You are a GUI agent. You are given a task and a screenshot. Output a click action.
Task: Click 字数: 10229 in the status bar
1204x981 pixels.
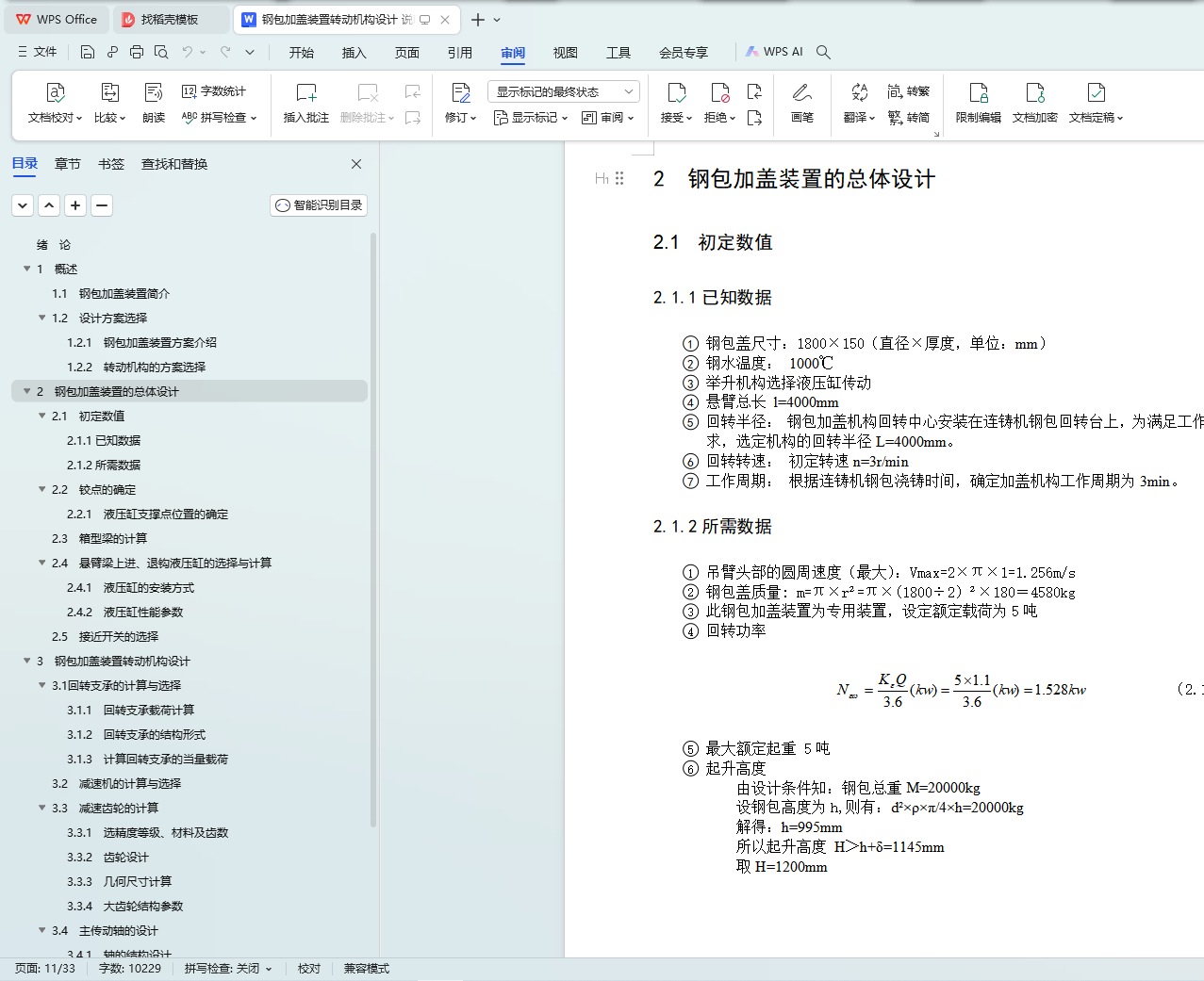[x=130, y=969]
